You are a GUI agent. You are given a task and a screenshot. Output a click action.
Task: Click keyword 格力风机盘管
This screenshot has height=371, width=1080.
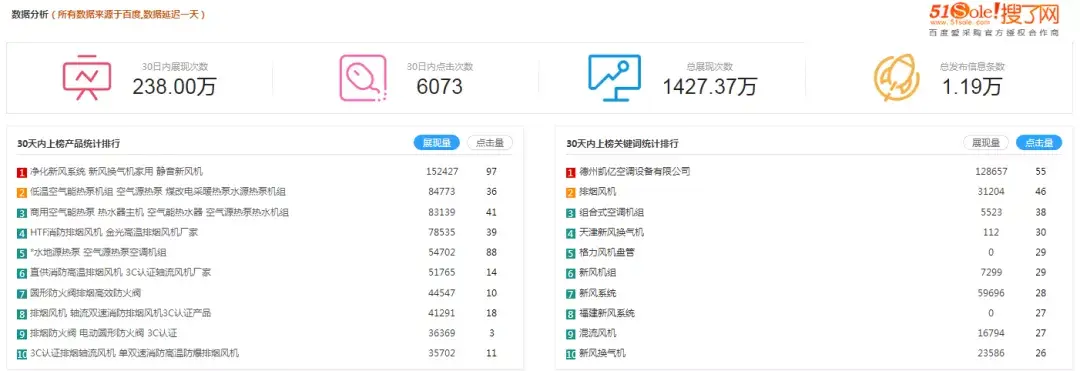[607, 253]
